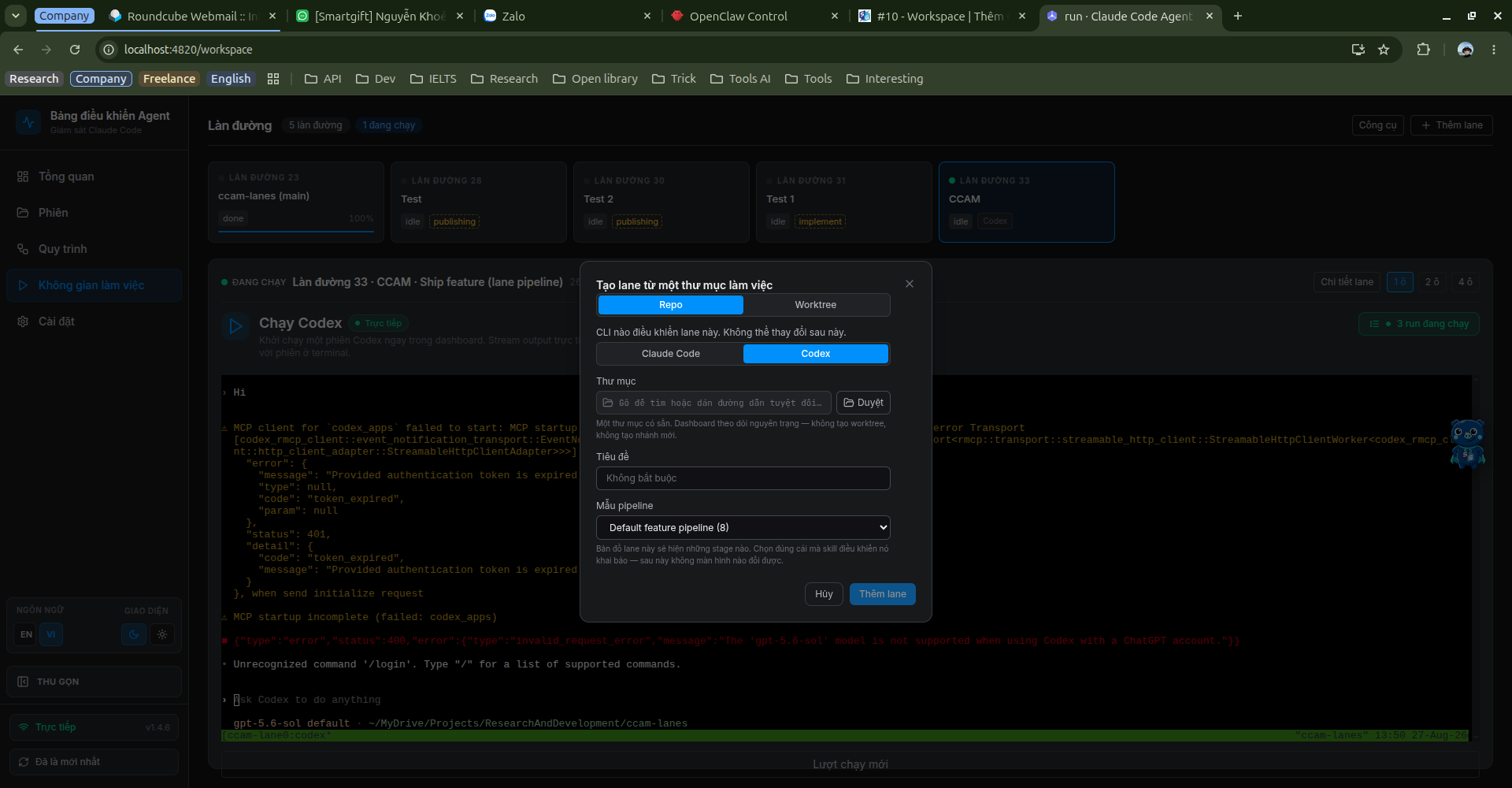Screen dimensions: 1512x788
Task: Open a new browser tab
Action: [x=1238, y=16]
